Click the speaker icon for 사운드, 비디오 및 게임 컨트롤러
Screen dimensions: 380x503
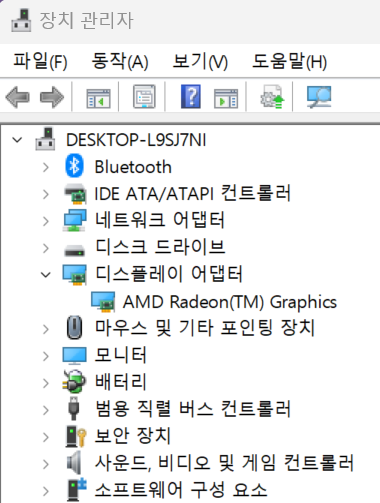(x=74, y=462)
